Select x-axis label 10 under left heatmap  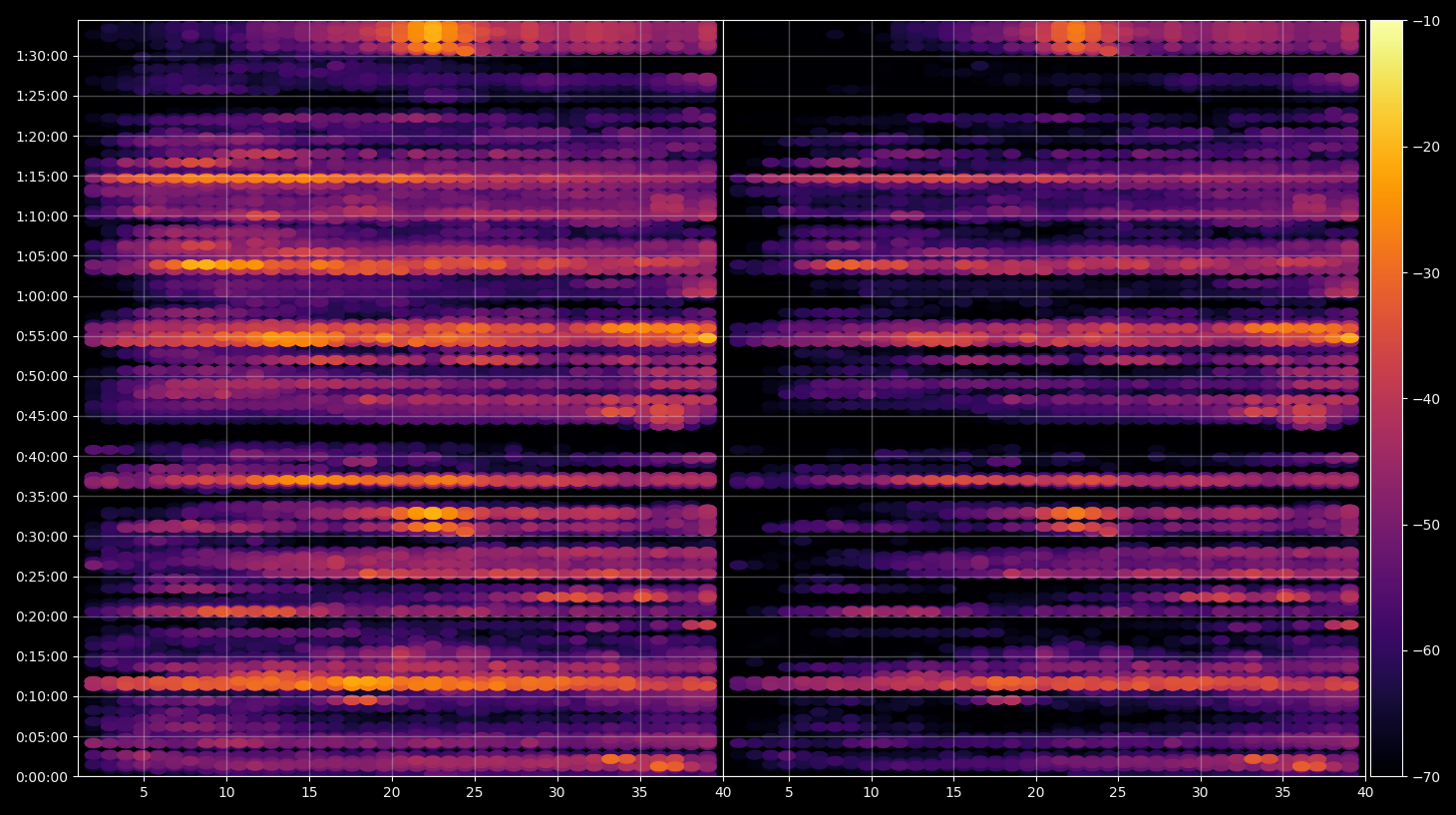226,793
